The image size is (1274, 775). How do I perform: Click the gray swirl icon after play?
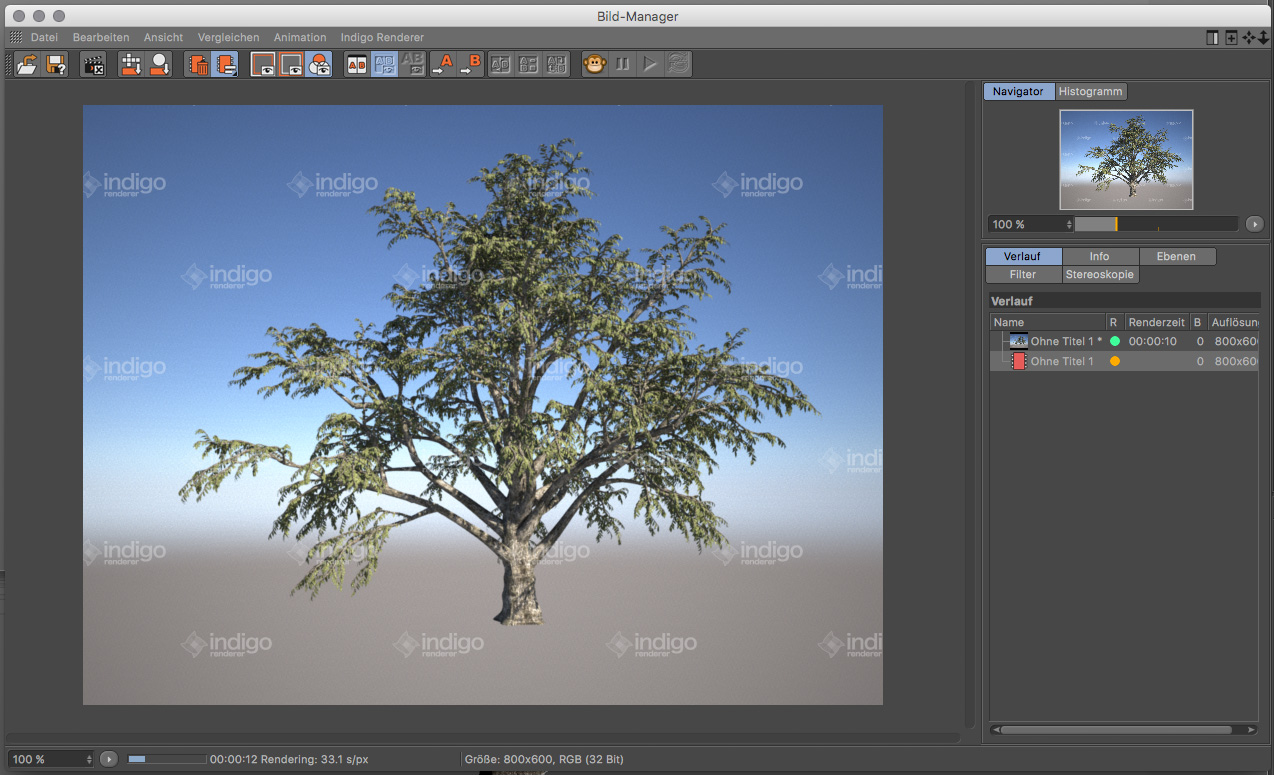[x=678, y=65]
